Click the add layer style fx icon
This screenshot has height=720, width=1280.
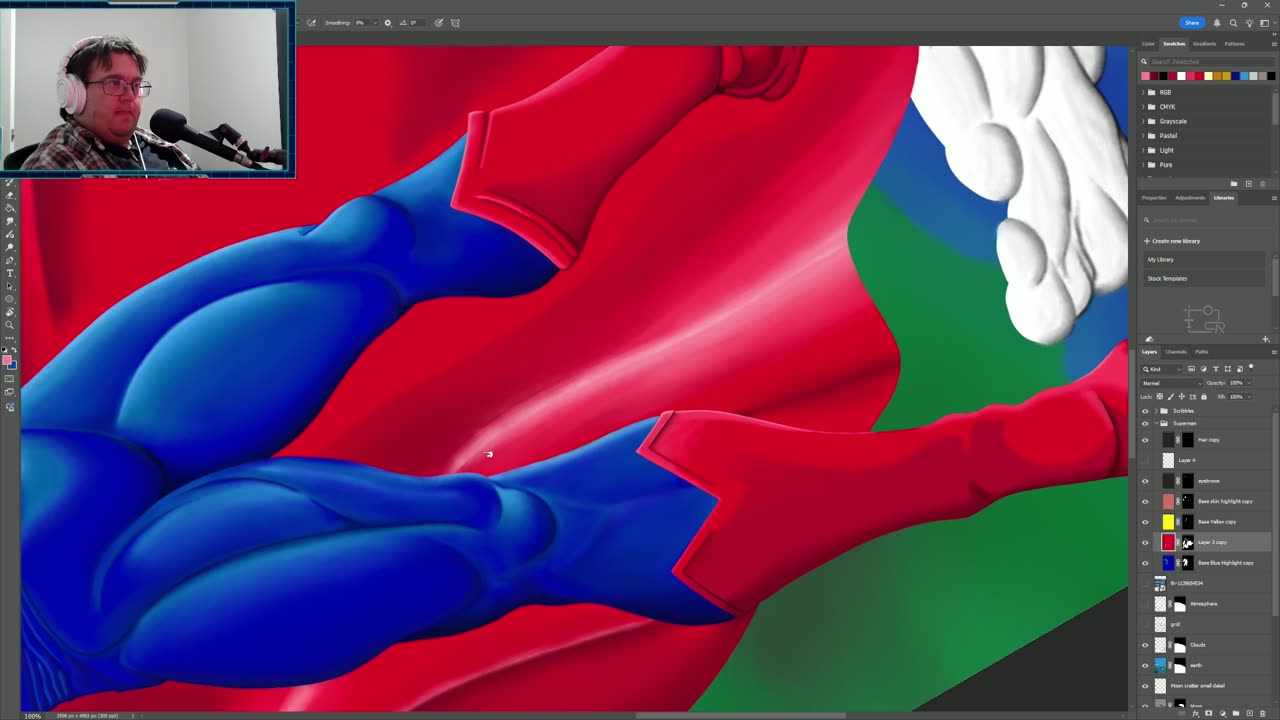coord(1195,713)
